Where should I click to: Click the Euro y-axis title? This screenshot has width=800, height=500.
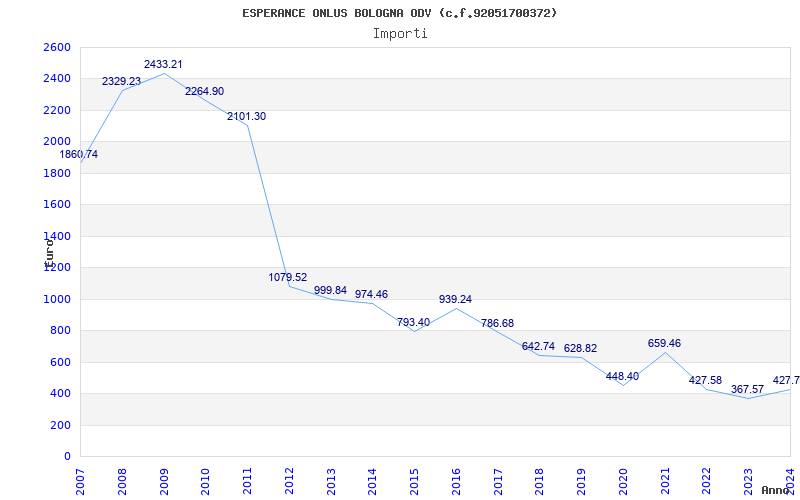[49, 254]
